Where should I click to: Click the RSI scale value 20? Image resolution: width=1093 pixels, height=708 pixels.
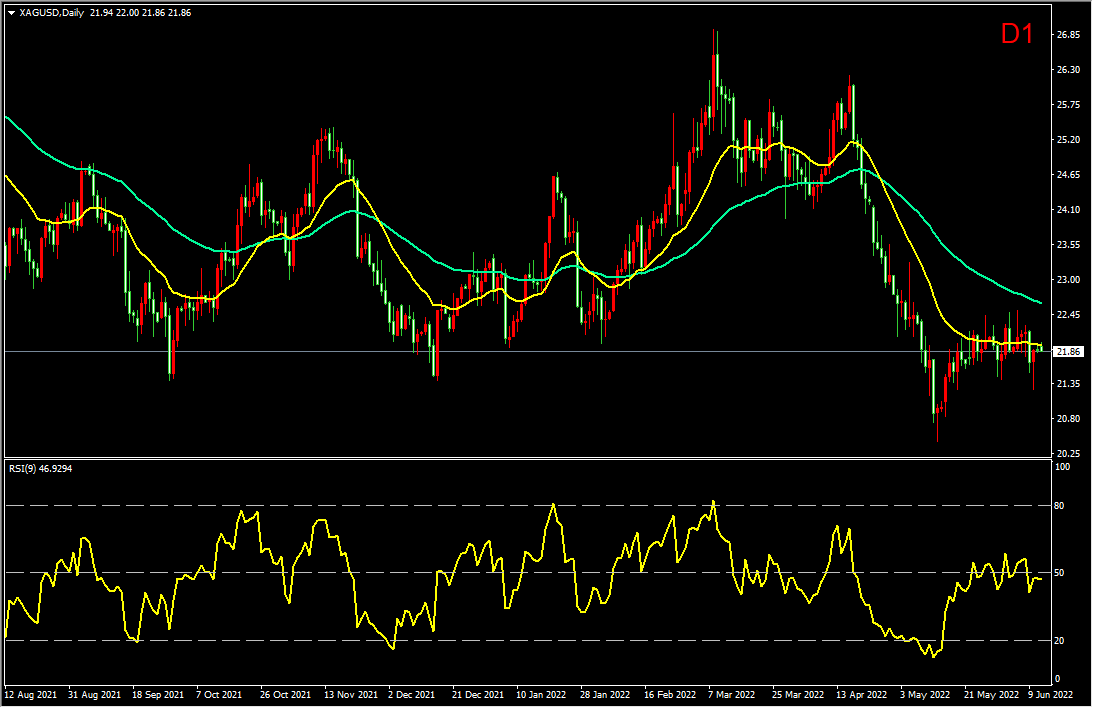[x=1060, y=640]
